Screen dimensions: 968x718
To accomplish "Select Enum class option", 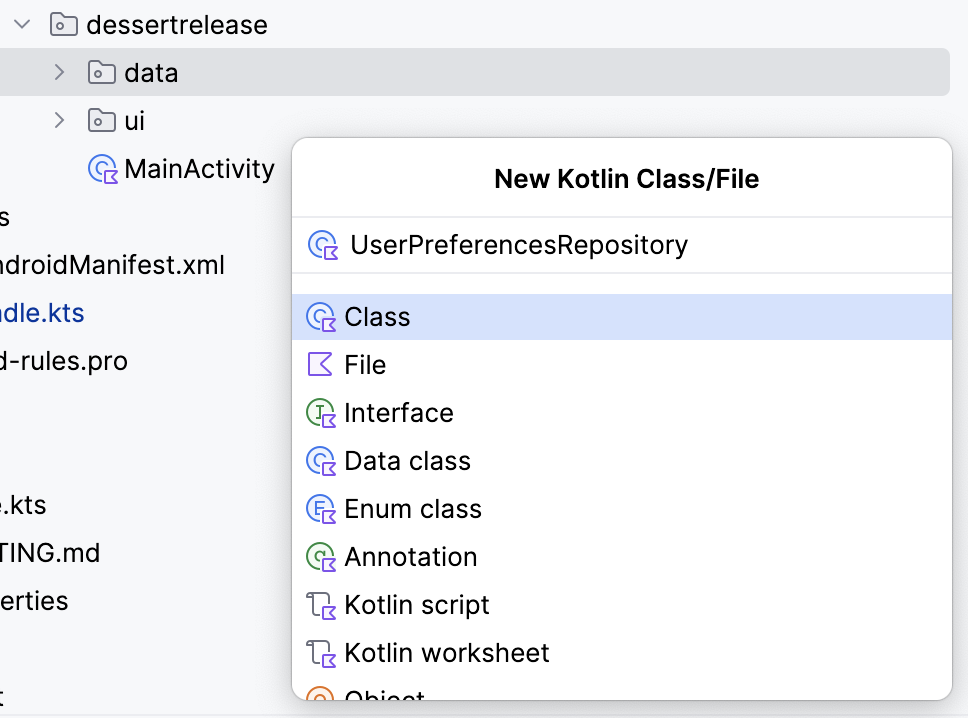I will click(412, 509).
